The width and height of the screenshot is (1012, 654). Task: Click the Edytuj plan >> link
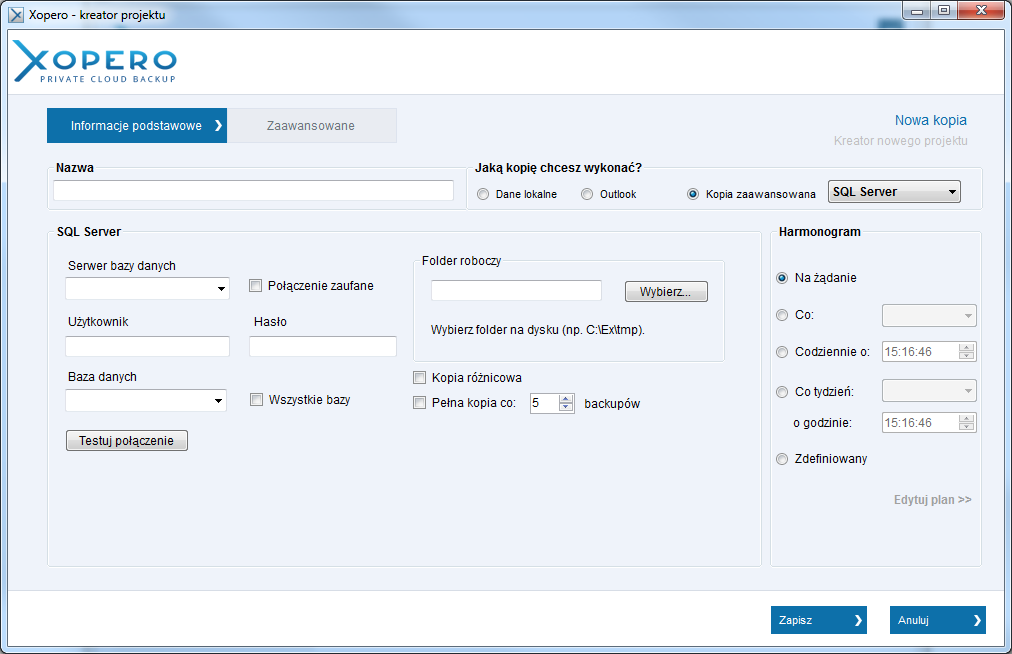coord(933,500)
